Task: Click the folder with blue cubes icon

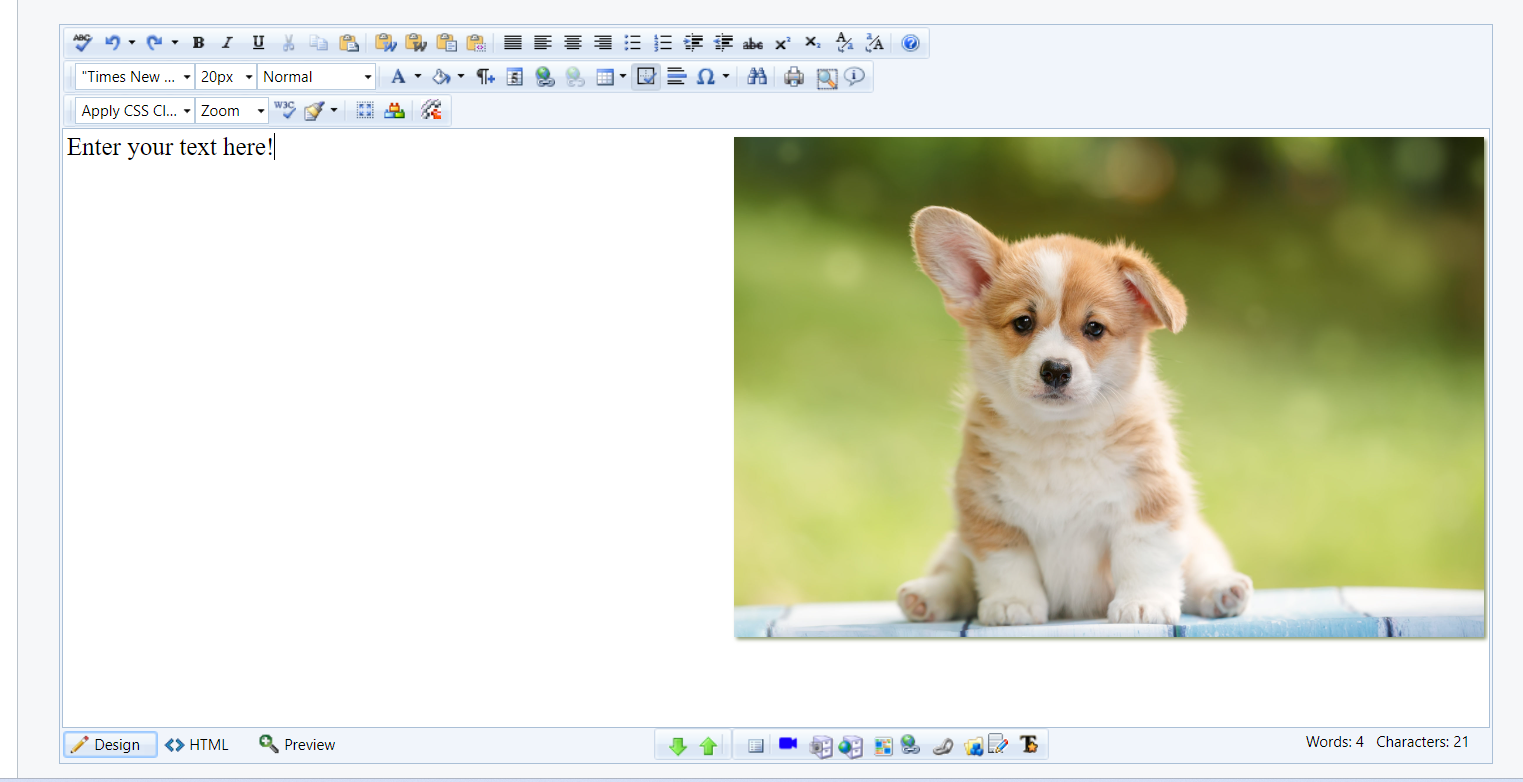Action: click(974, 746)
